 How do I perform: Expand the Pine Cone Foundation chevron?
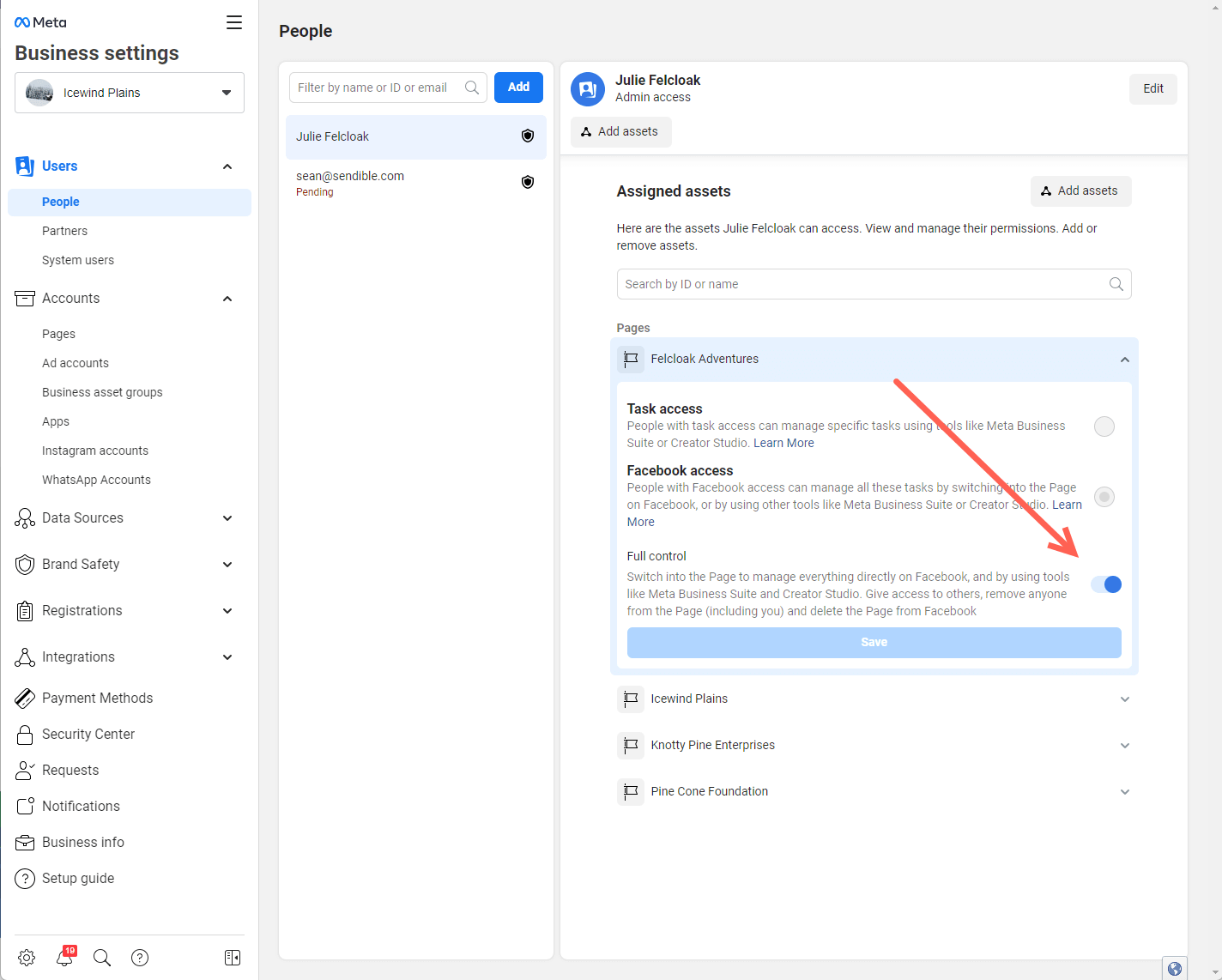click(x=1125, y=792)
